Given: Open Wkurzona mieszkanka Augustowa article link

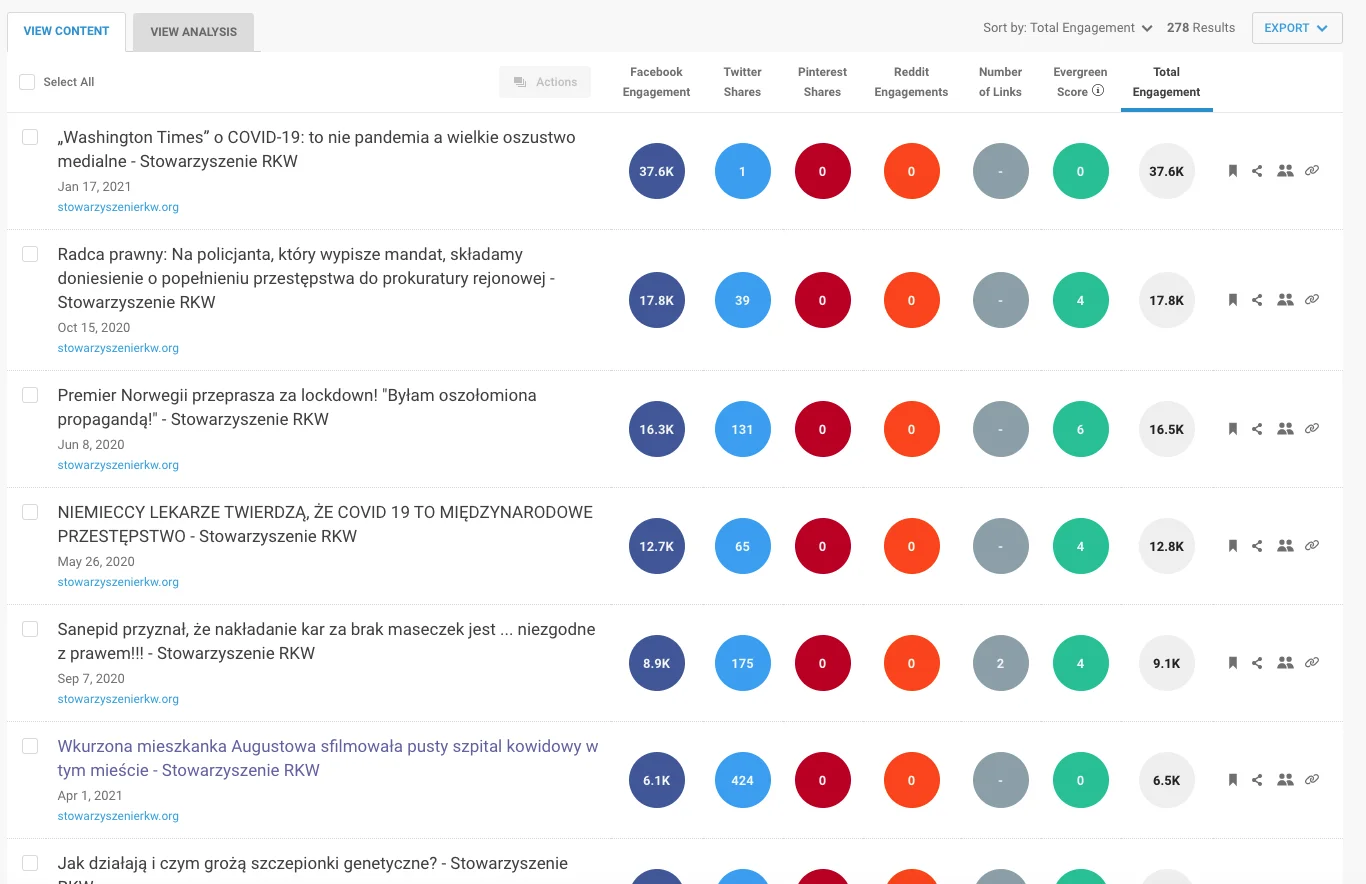Looking at the screenshot, I should coord(328,758).
